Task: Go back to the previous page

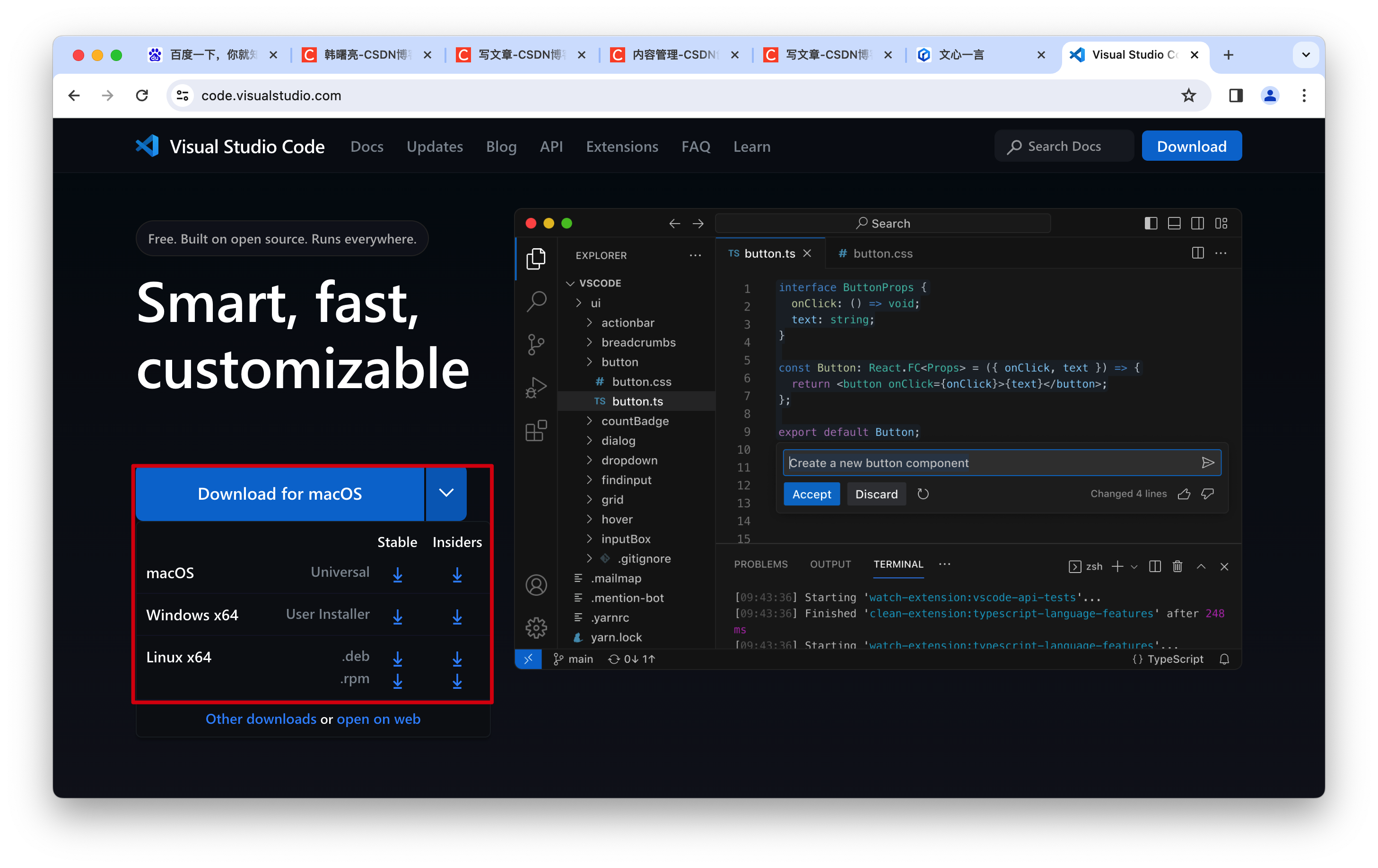Action: pos(74,95)
